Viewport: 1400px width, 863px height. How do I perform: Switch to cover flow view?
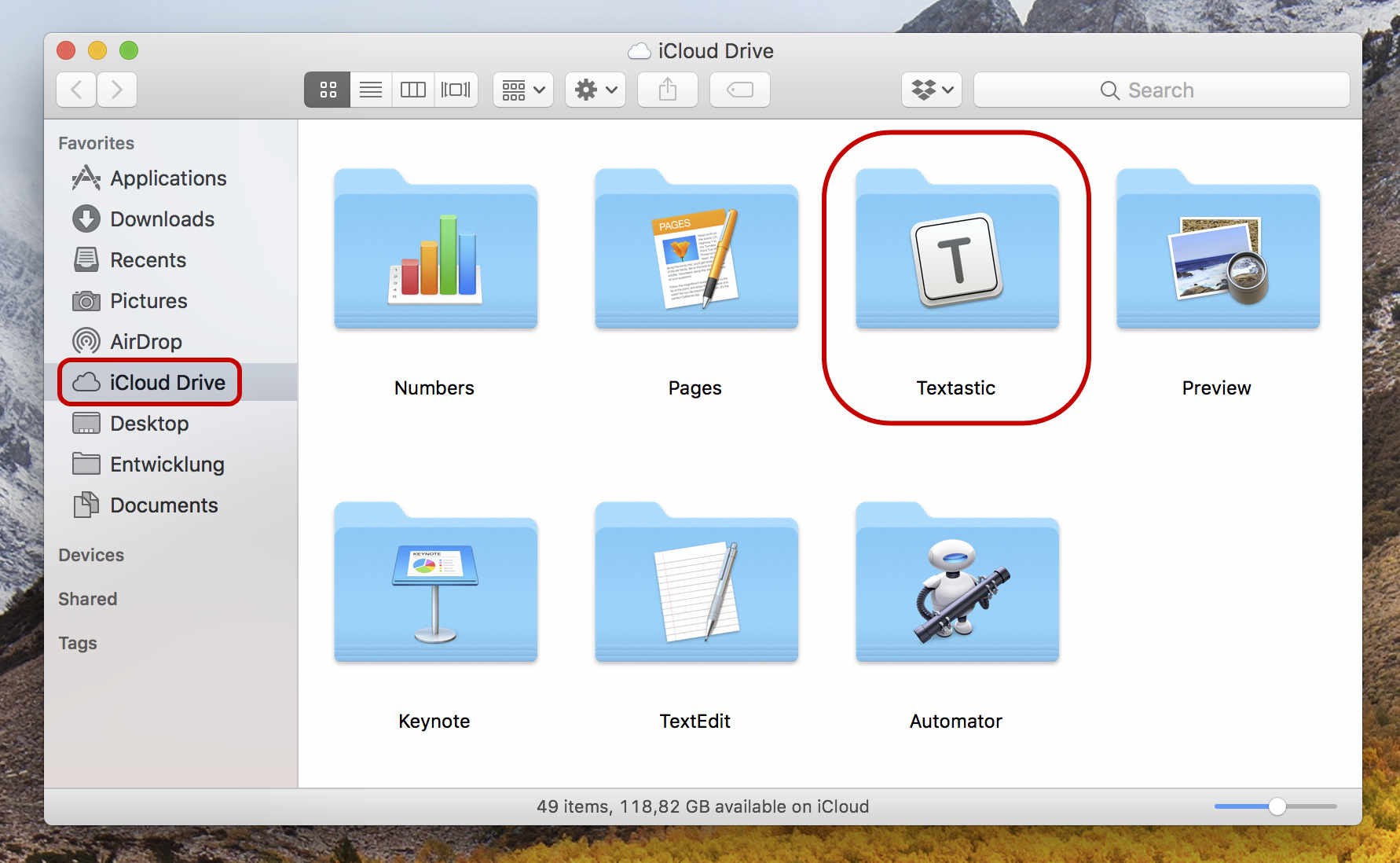click(456, 90)
